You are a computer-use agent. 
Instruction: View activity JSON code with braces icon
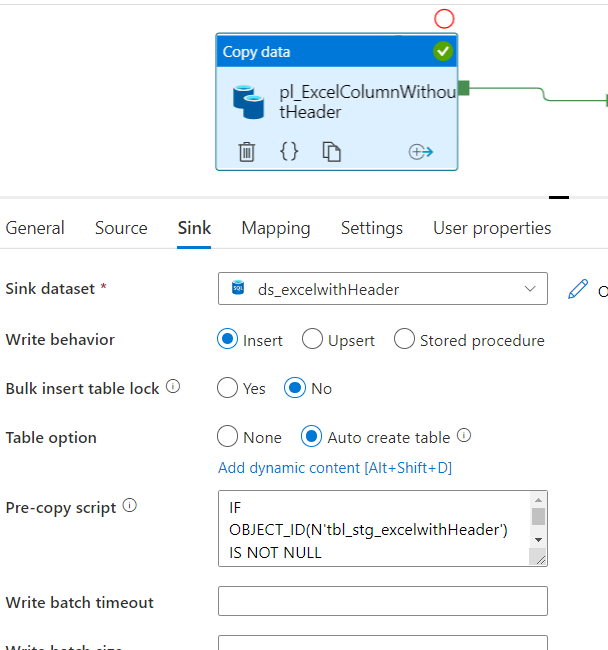pos(289,151)
